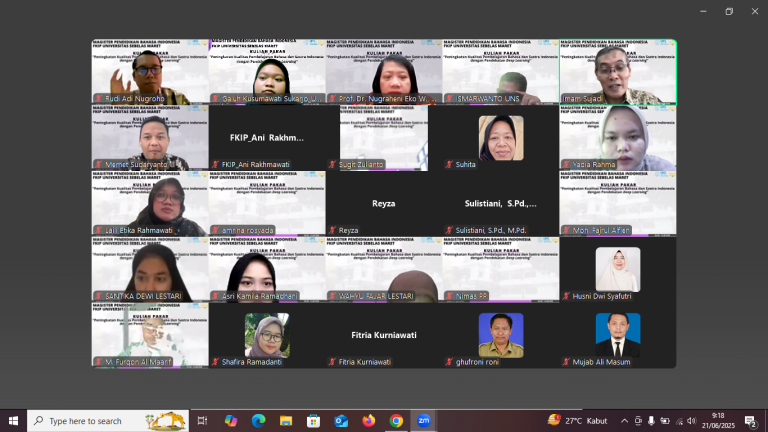Click the Zoom icon in the taskbar
The width and height of the screenshot is (768, 432).
(x=424, y=421)
